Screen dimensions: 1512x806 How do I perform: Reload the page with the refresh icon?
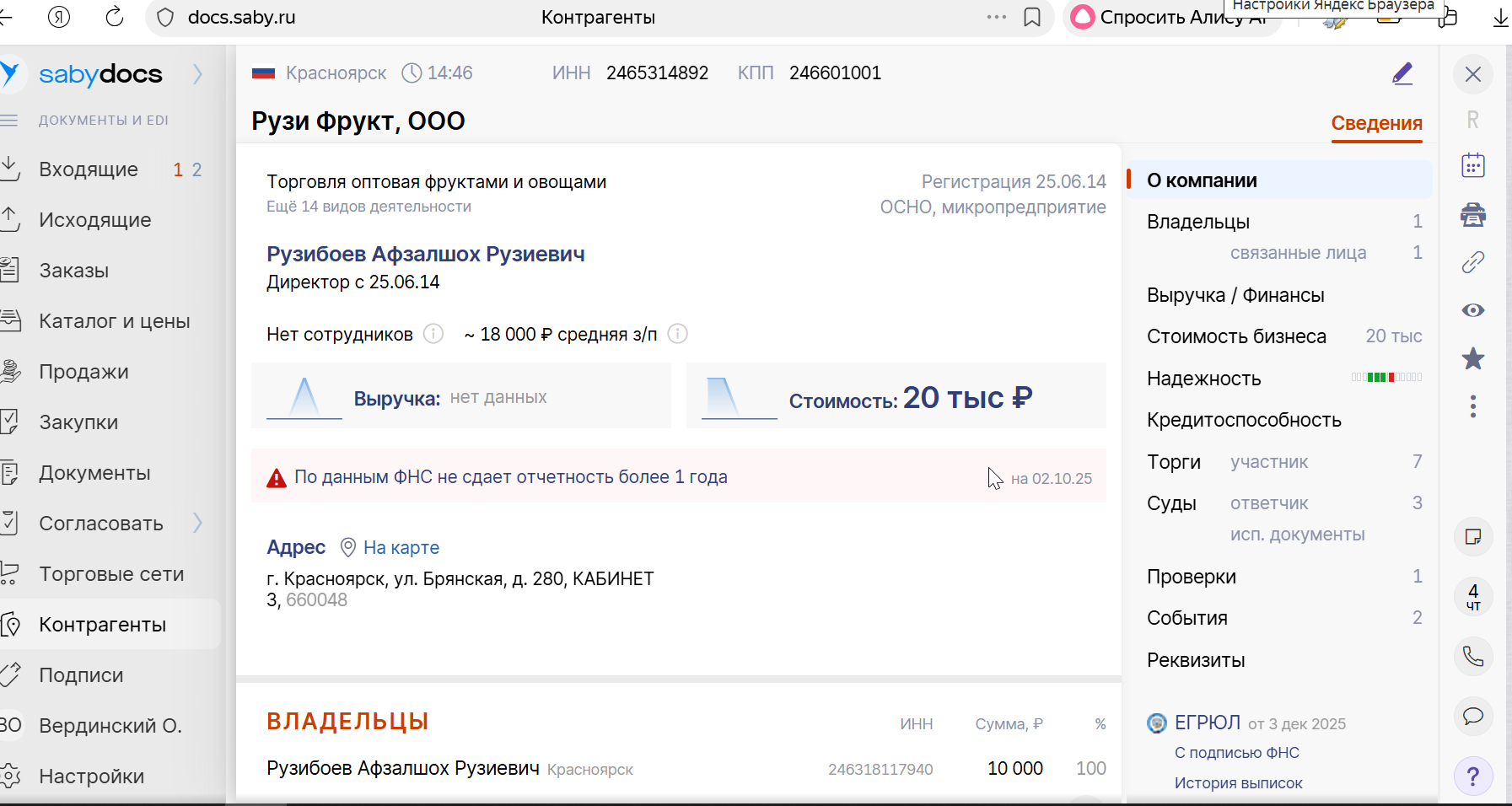[x=115, y=17]
